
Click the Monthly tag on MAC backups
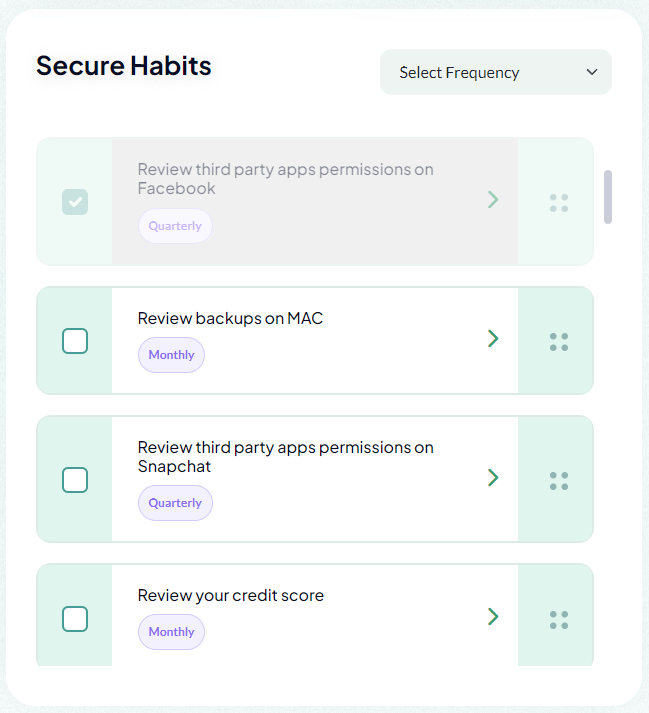[x=171, y=355]
